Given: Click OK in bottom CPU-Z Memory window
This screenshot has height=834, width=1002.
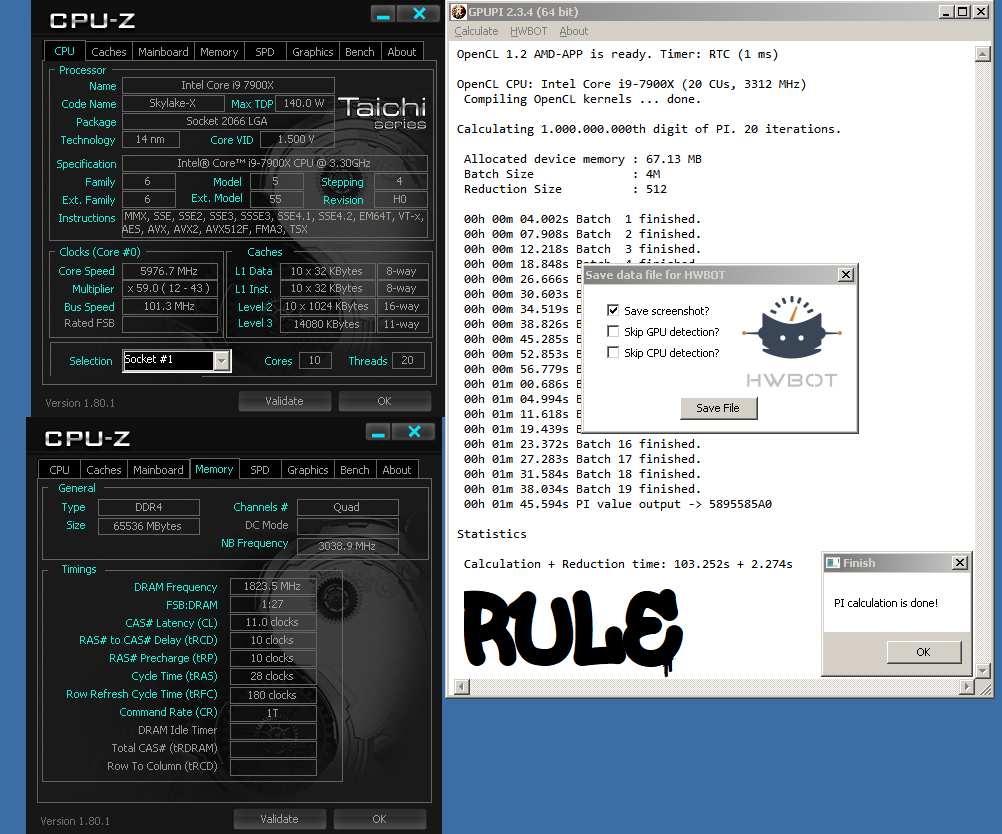Looking at the screenshot, I should coord(379,819).
